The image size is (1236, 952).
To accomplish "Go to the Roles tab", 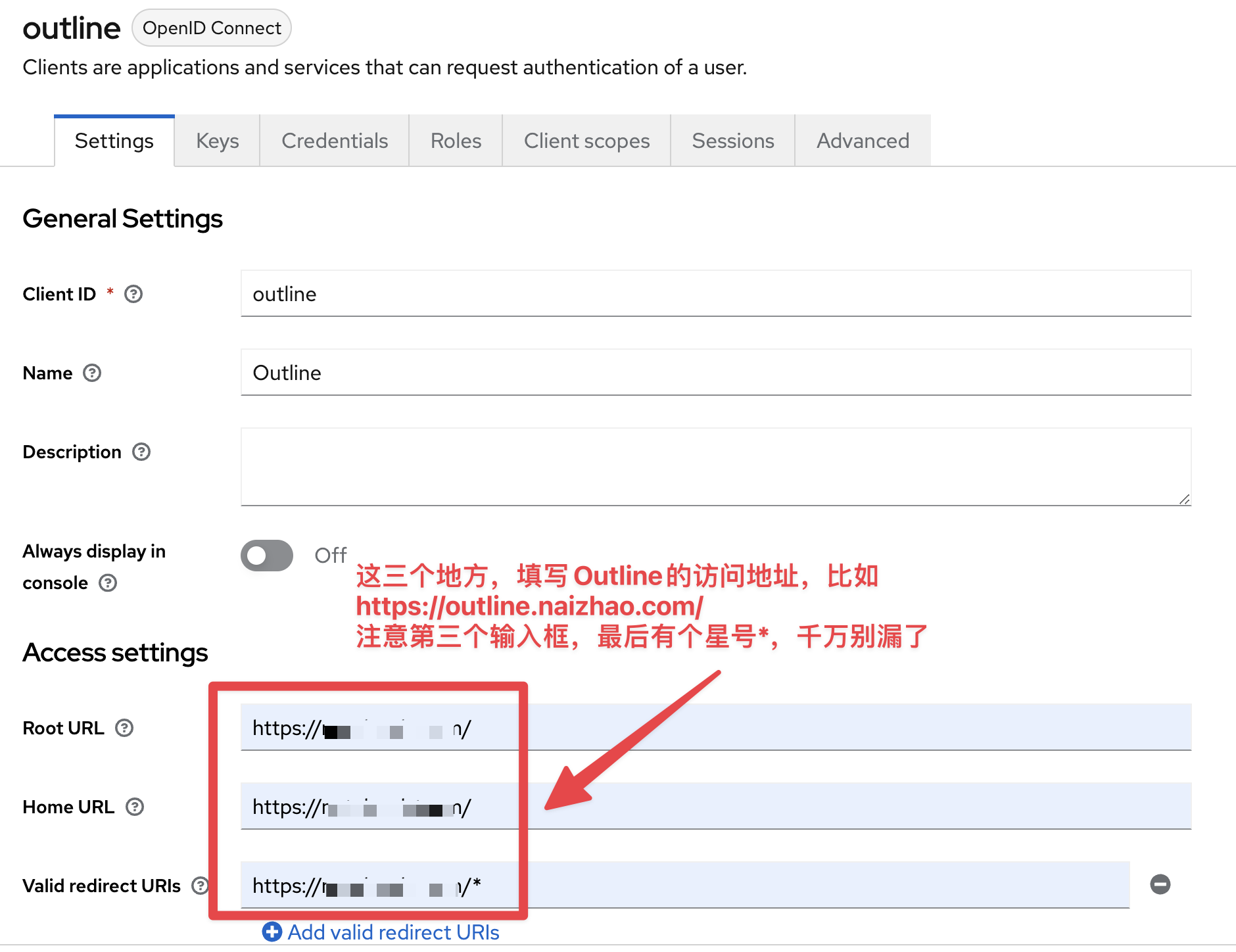I will click(x=456, y=141).
